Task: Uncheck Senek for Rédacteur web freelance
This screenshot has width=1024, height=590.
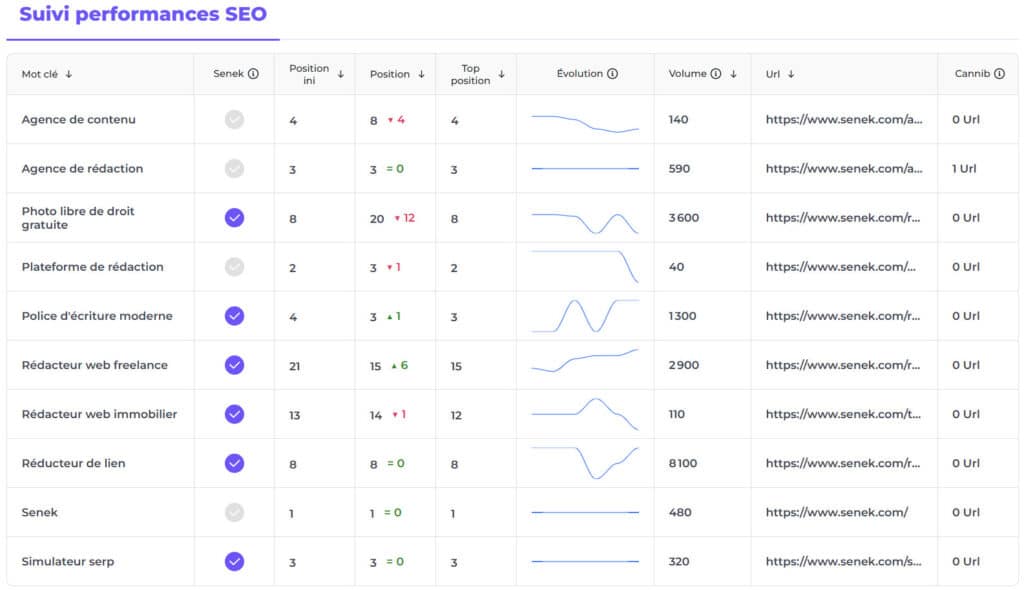Action: click(234, 365)
